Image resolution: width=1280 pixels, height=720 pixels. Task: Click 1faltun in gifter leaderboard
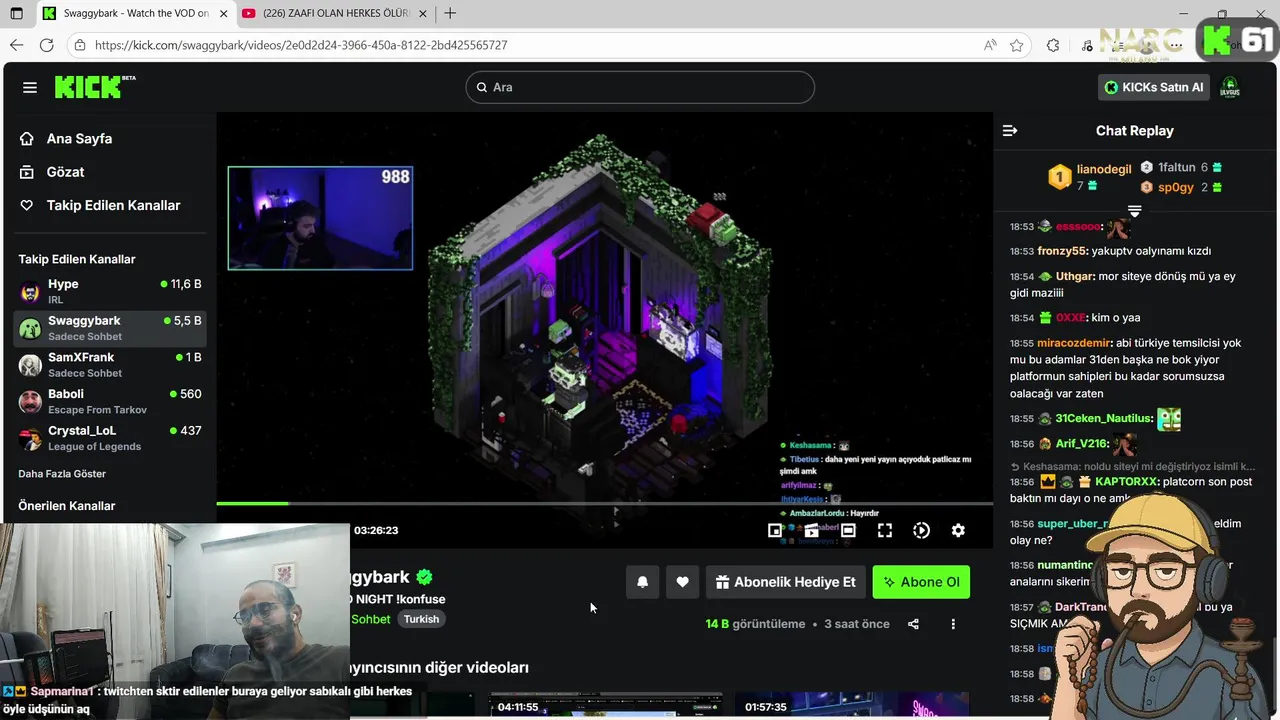tap(1177, 168)
